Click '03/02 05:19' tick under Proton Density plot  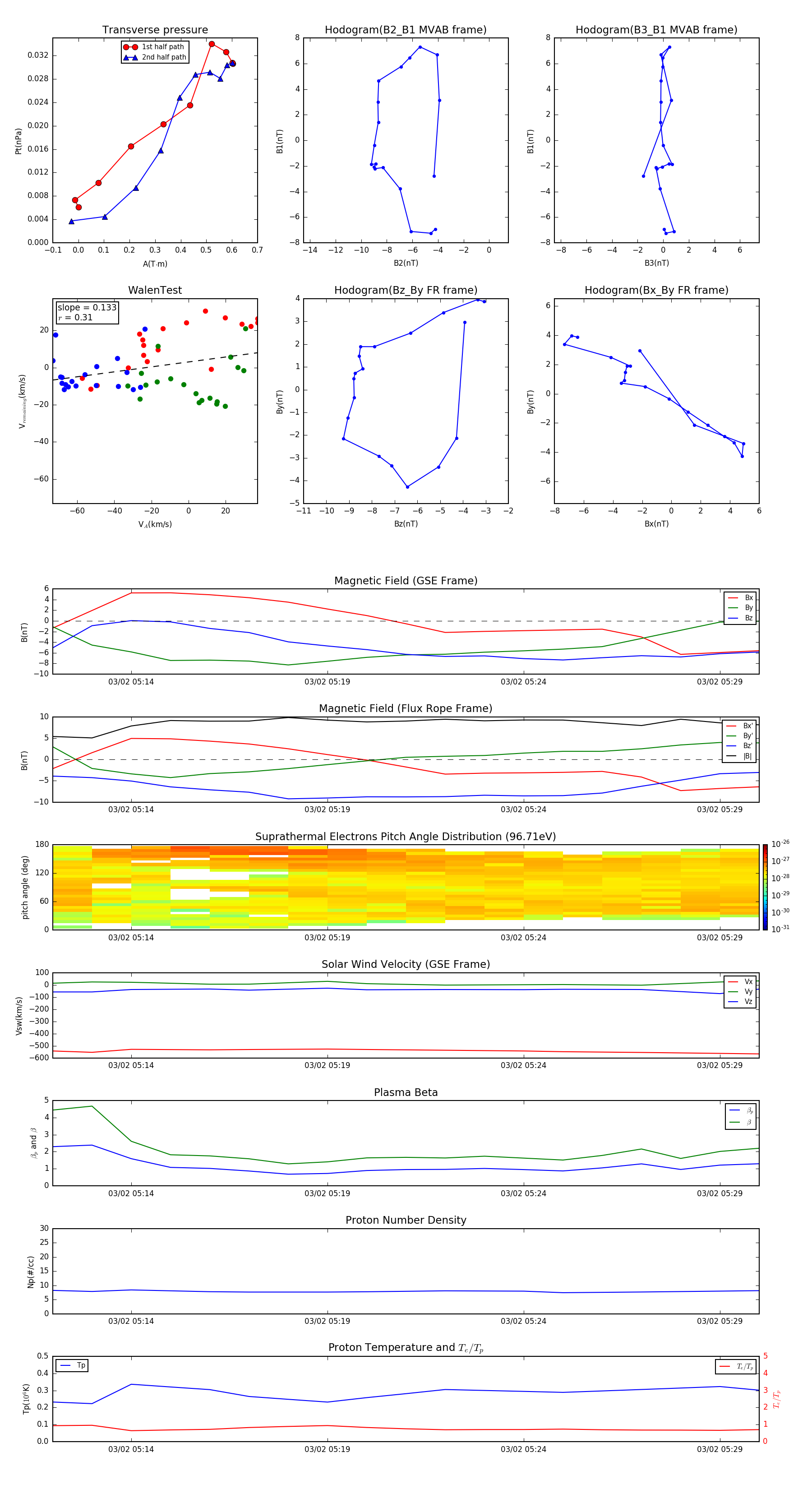coord(327,1321)
